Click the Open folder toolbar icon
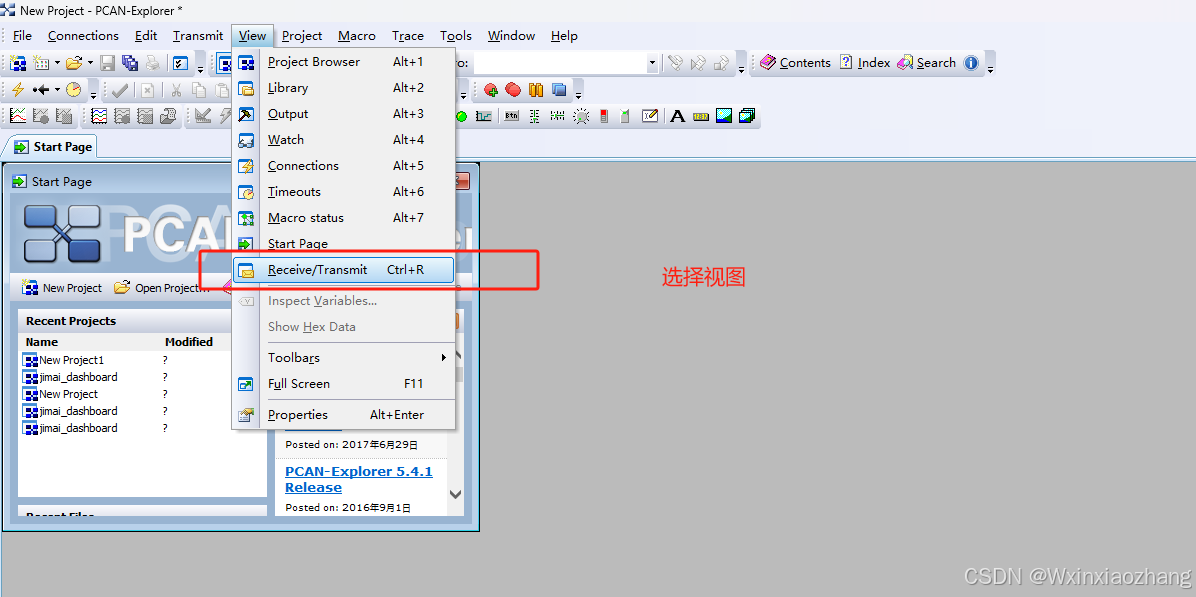Screen dimensions: 1196x597 click(74, 63)
